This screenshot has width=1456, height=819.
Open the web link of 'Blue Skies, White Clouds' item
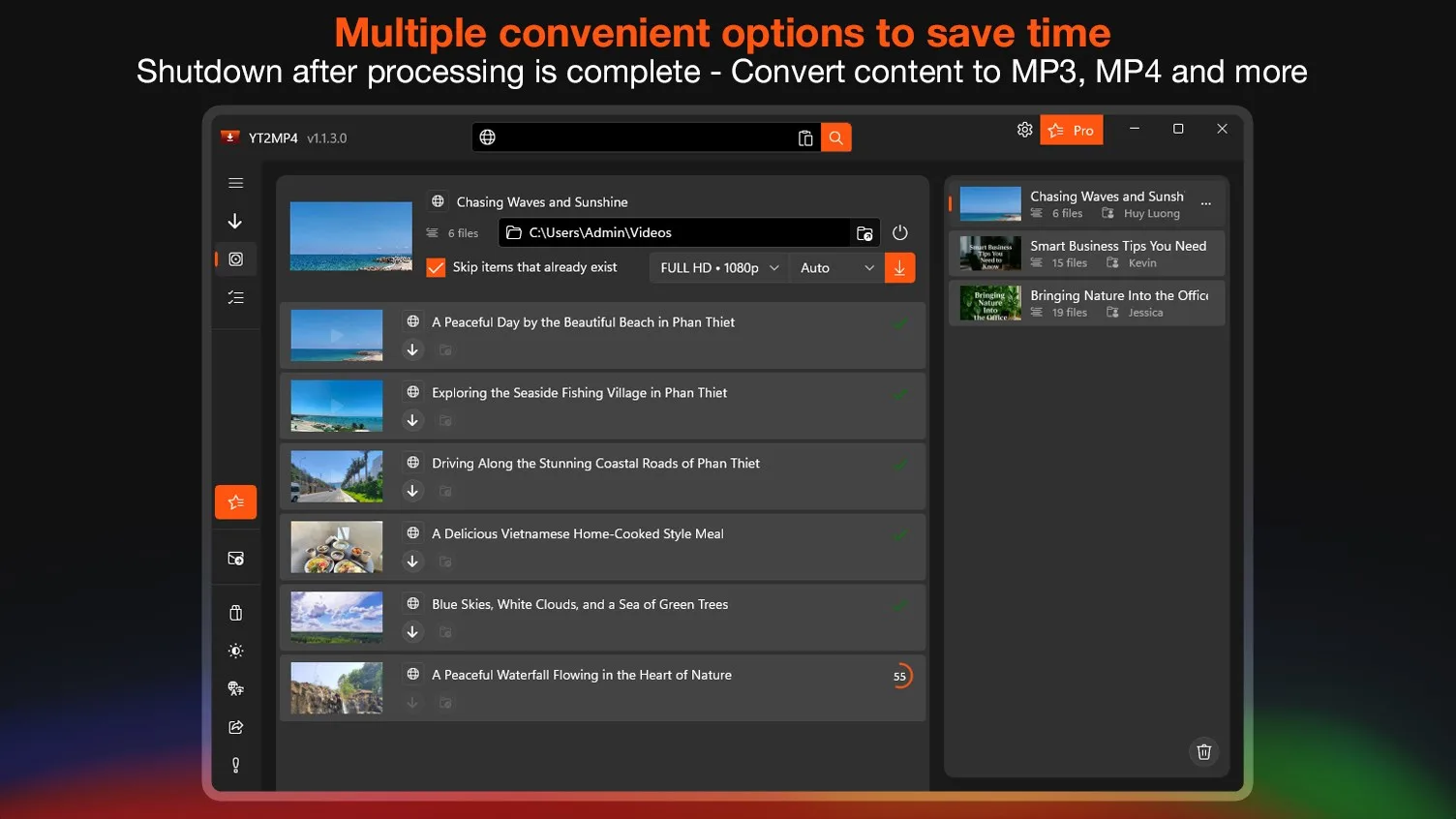click(x=413, y=603)
